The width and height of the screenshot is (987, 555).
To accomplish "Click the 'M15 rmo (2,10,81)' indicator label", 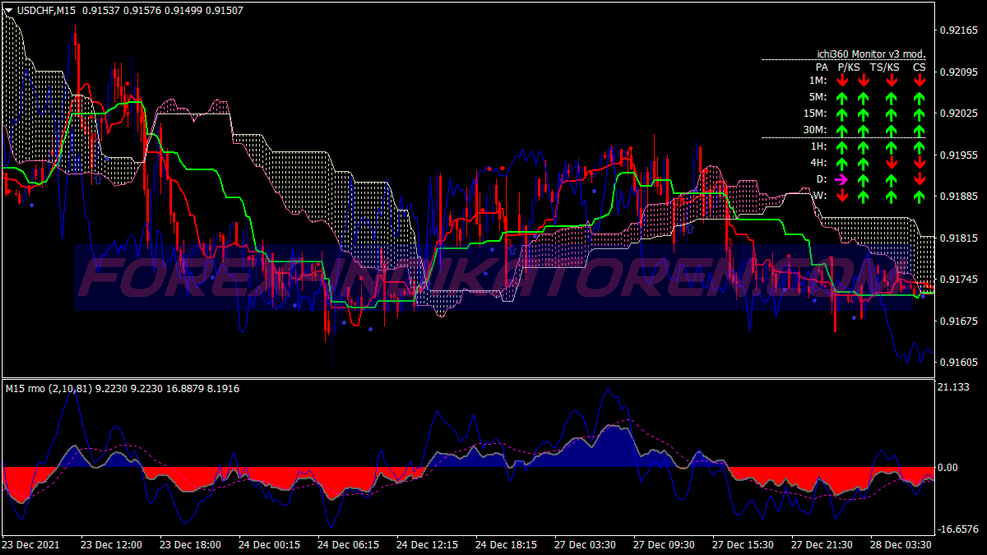I will point(48,389).
